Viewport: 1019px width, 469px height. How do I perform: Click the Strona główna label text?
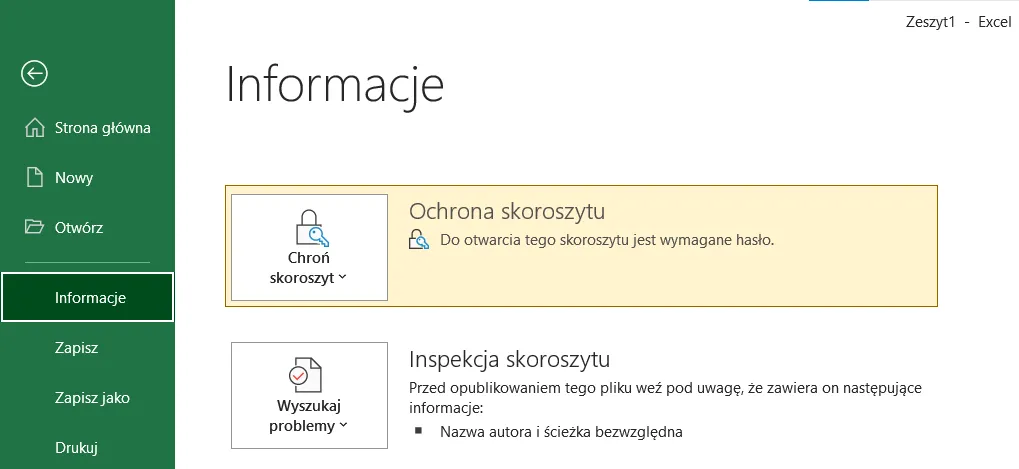pos(102,128)
